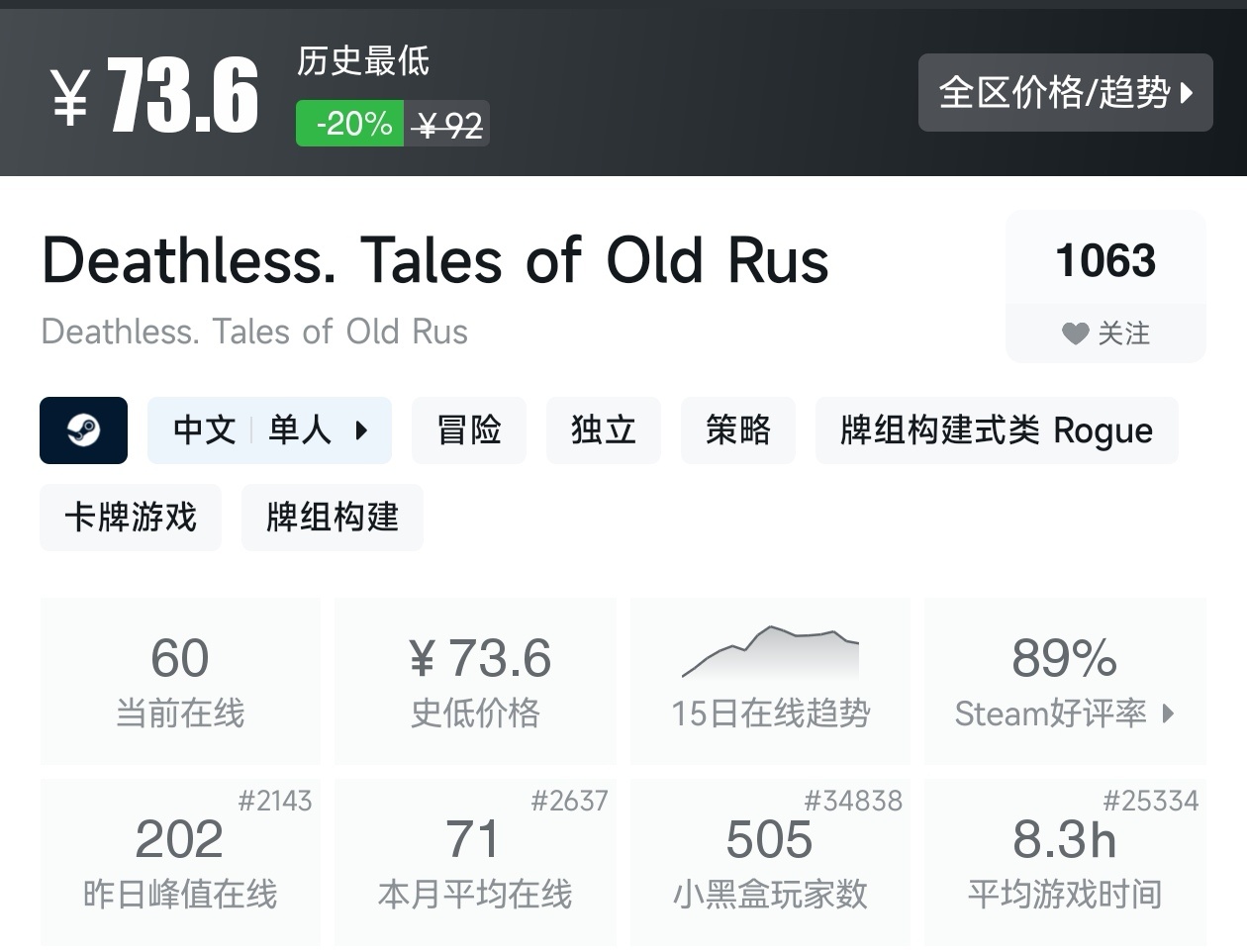The height and width of the screenshot is (952, 1247).
Task: Open the 昨日峰值在线 peak online card
Action: tap(180, 861)
